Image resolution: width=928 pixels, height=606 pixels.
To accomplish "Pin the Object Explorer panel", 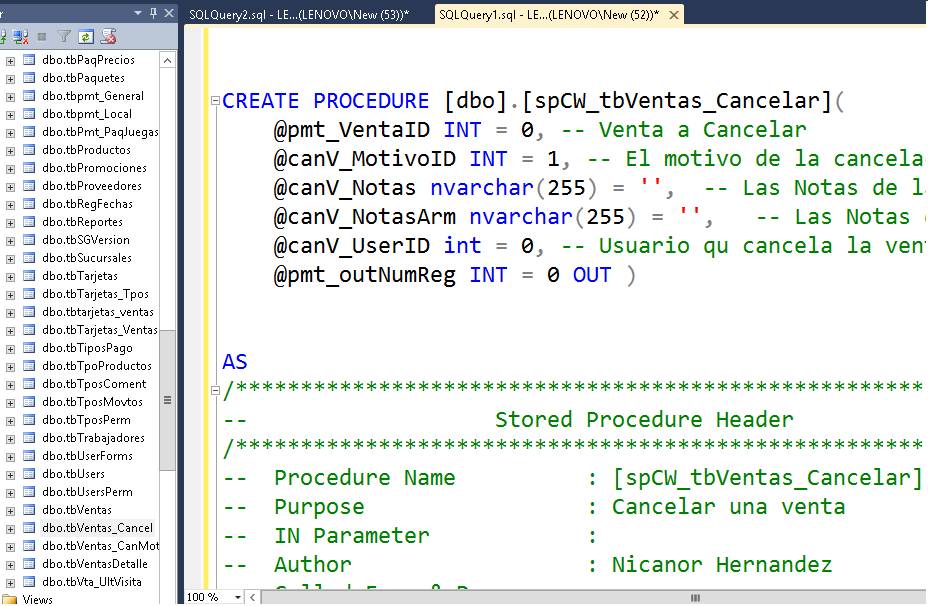I will tap(153, 12).
